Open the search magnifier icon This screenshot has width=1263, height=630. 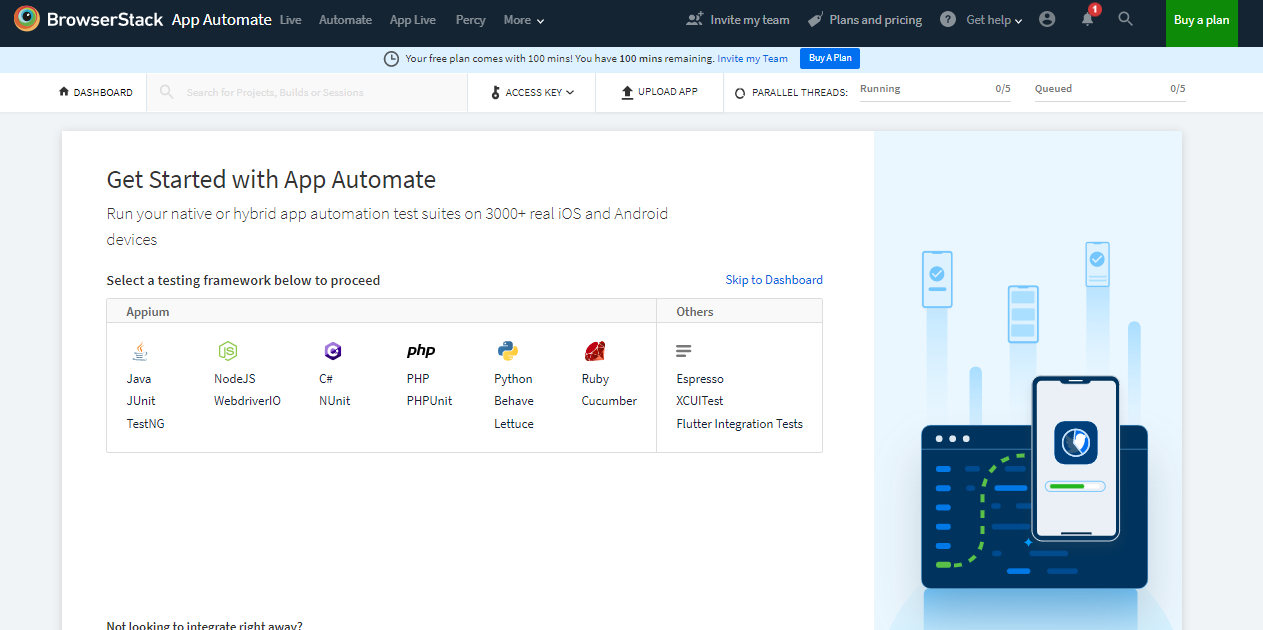1125,19
